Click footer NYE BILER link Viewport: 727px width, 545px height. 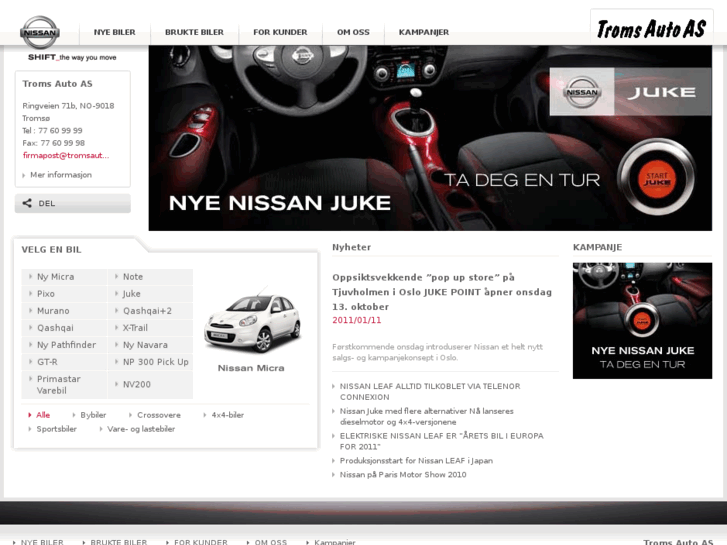42,542
